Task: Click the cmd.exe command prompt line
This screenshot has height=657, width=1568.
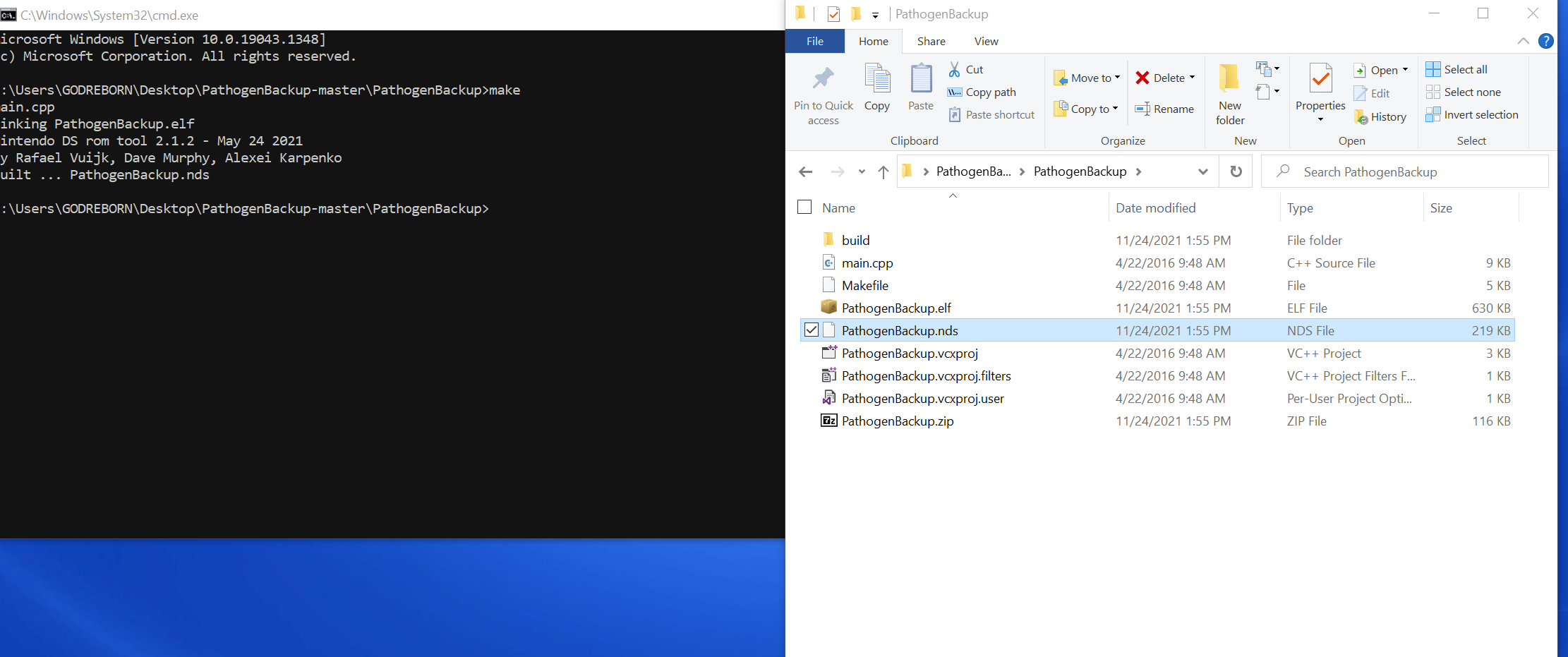Action: [x=245, y=209]
